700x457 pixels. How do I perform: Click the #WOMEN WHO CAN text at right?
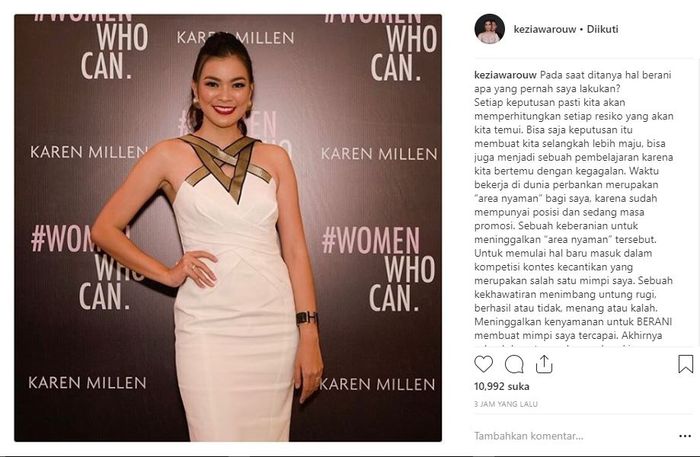[379, 269]
